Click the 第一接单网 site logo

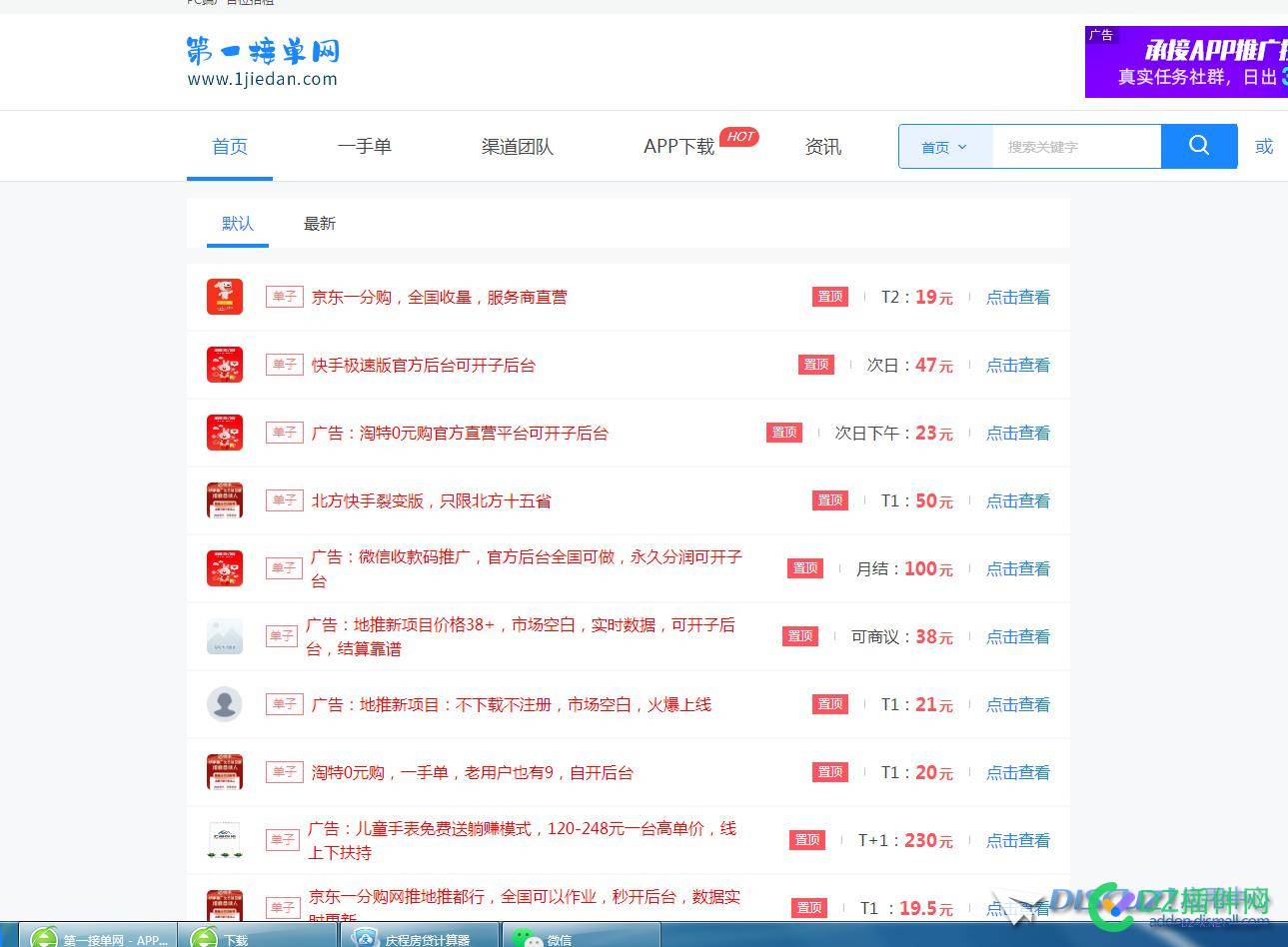click(263, 62)
